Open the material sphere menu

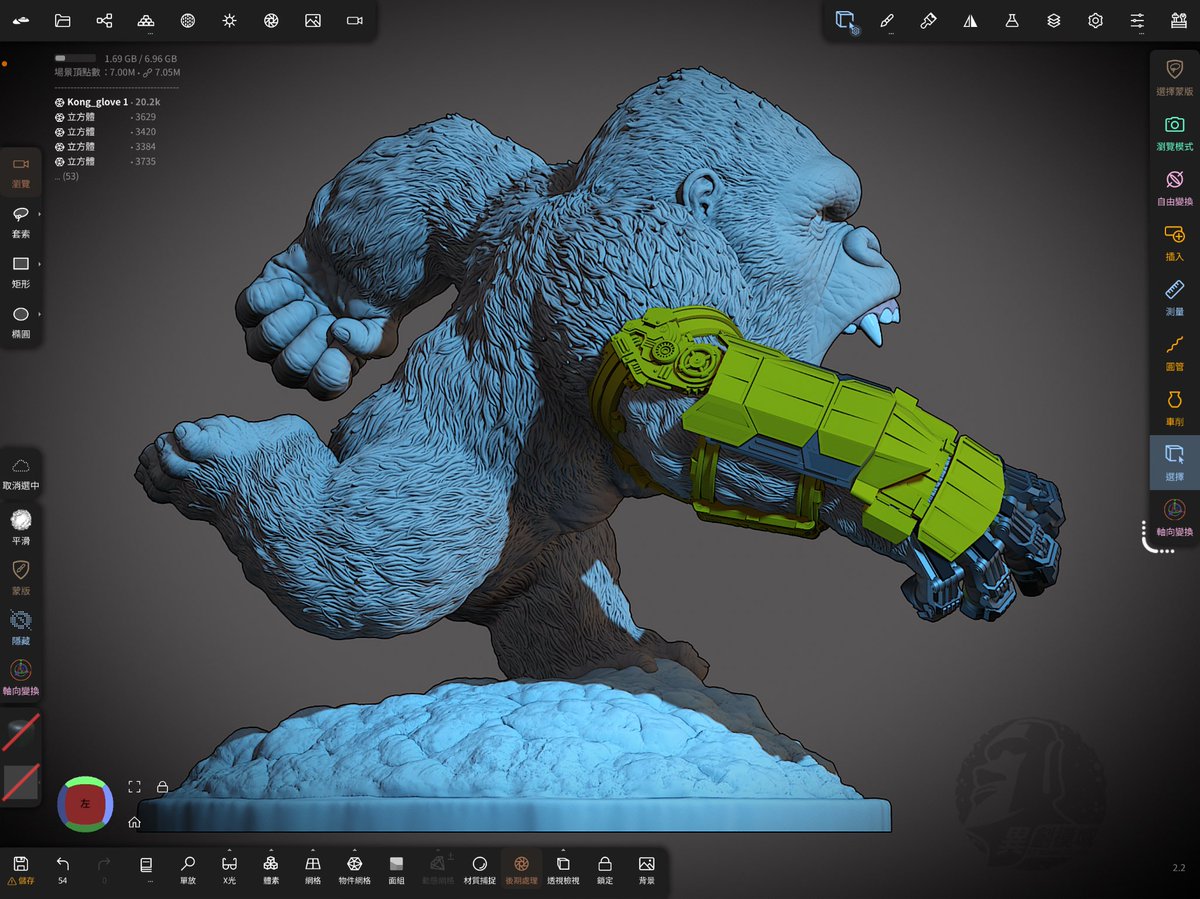click(188, 20)
